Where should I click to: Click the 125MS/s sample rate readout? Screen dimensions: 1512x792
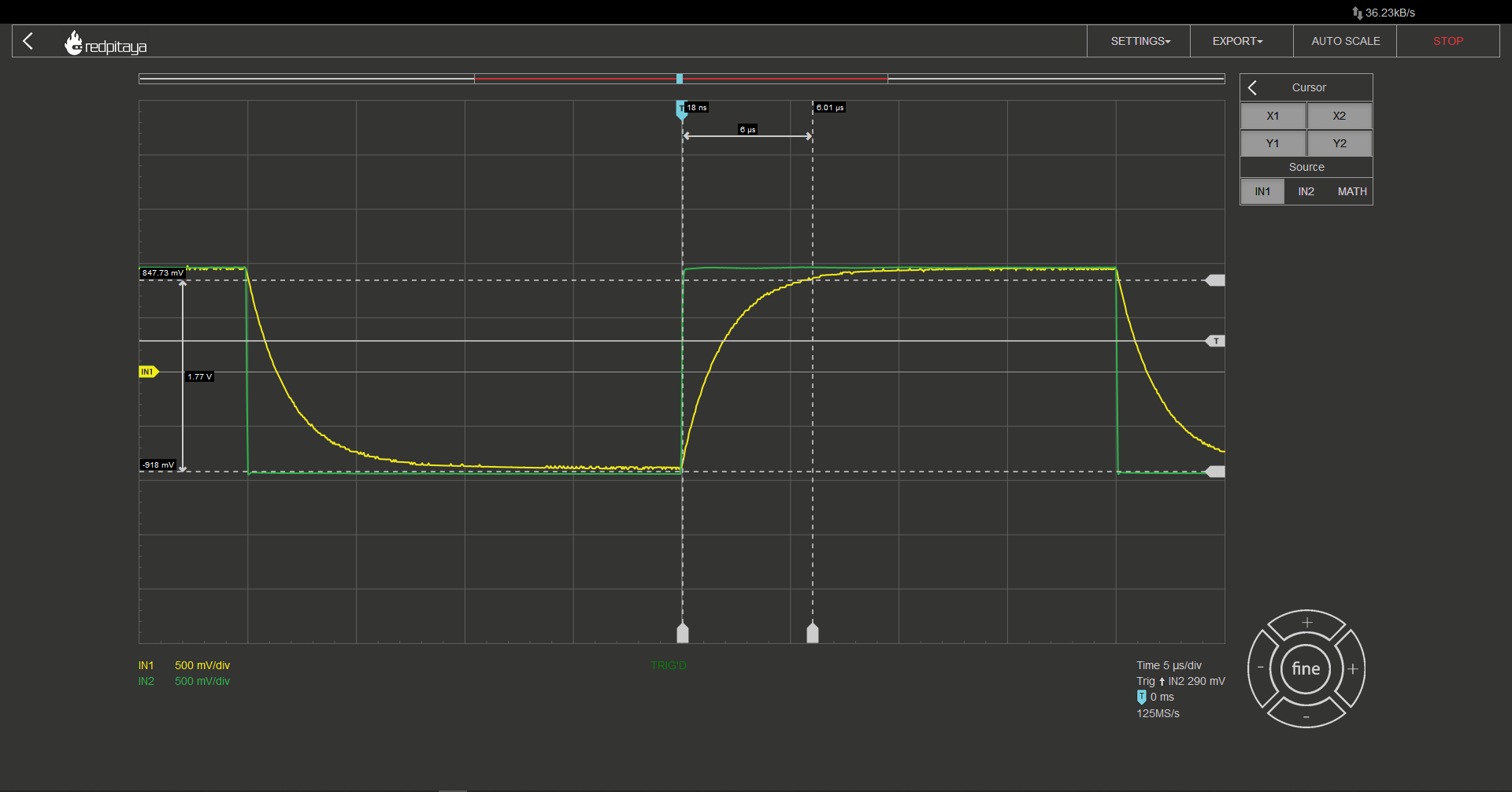[x=1158, y=713]
